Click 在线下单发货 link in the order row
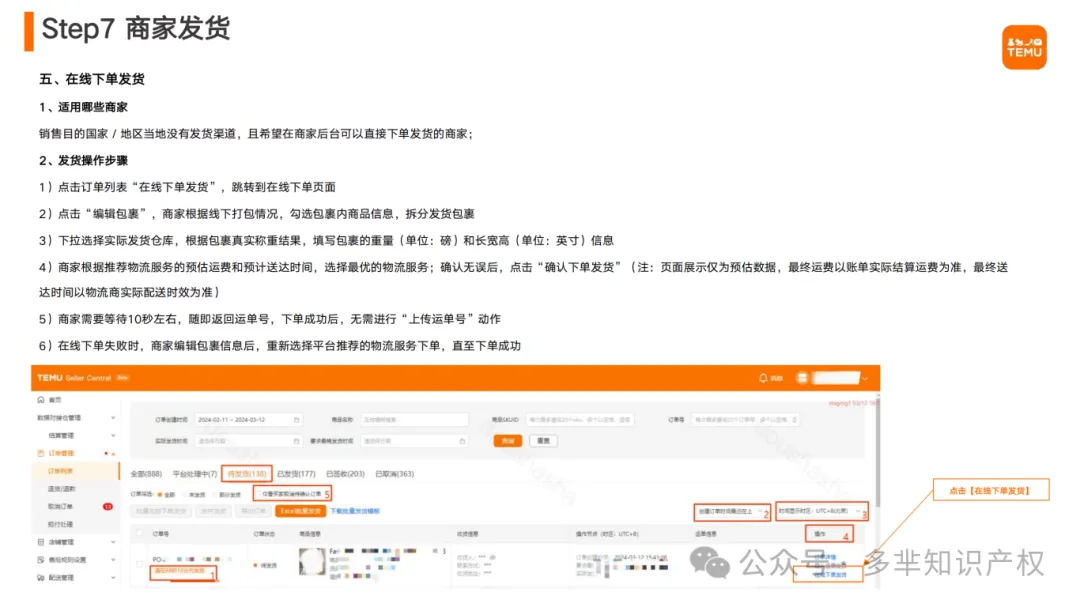Screen dimensions: 1080x607 (x=829, y=575)
